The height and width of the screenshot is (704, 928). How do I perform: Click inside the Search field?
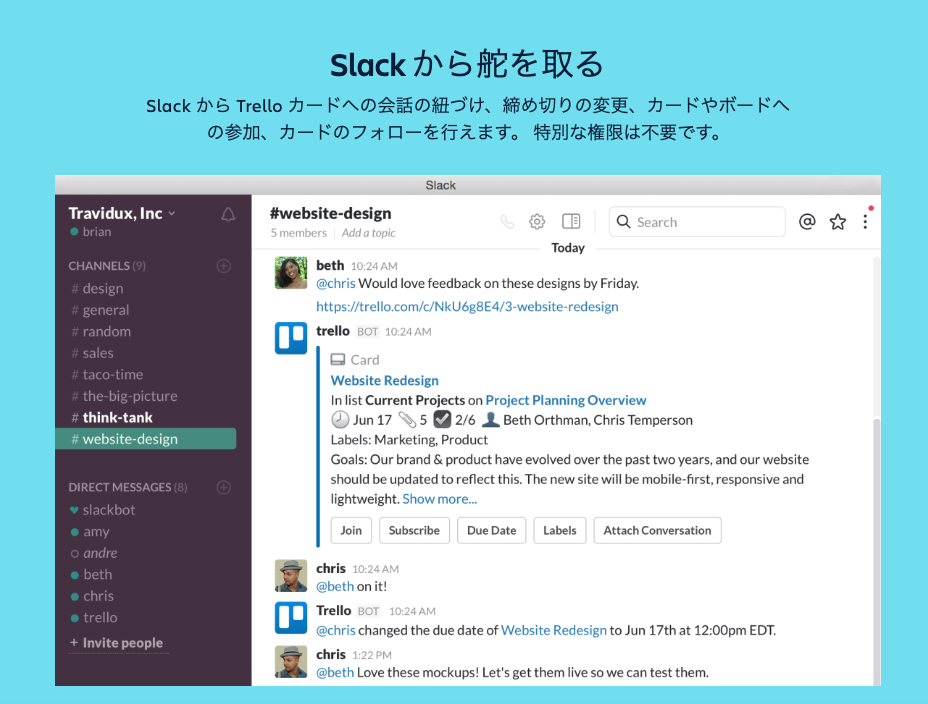pos(705,222)
